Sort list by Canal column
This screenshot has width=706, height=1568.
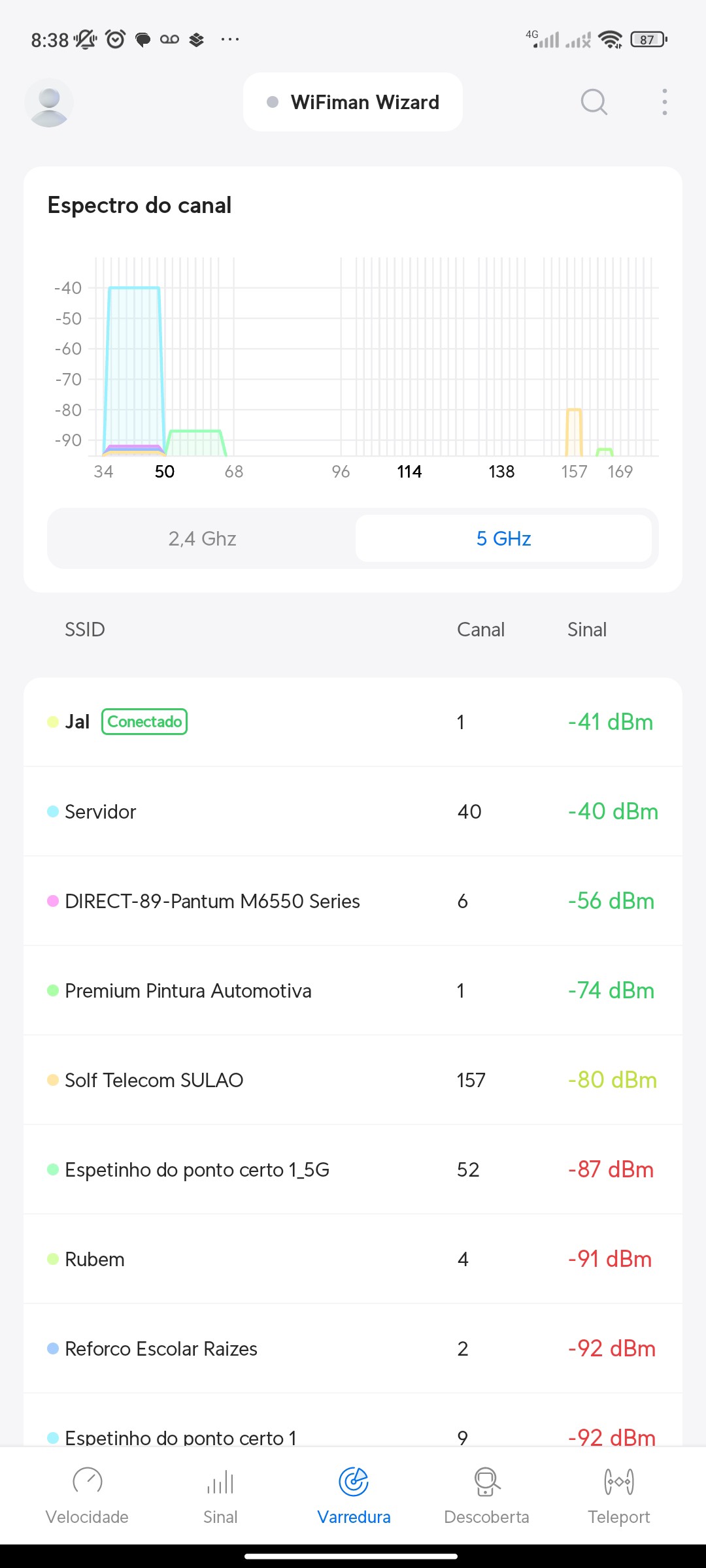[x=480, y=629]
